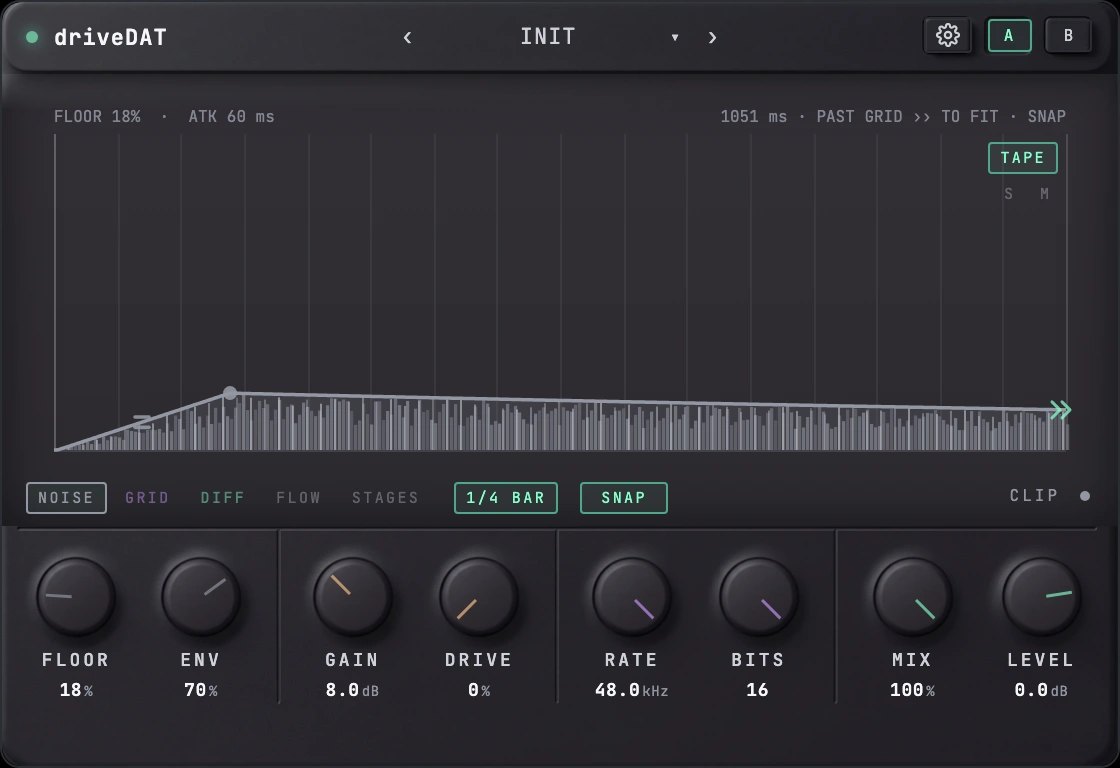Switch to state A
Screen dimensions: 1120x768
[x=1009, y=36]
